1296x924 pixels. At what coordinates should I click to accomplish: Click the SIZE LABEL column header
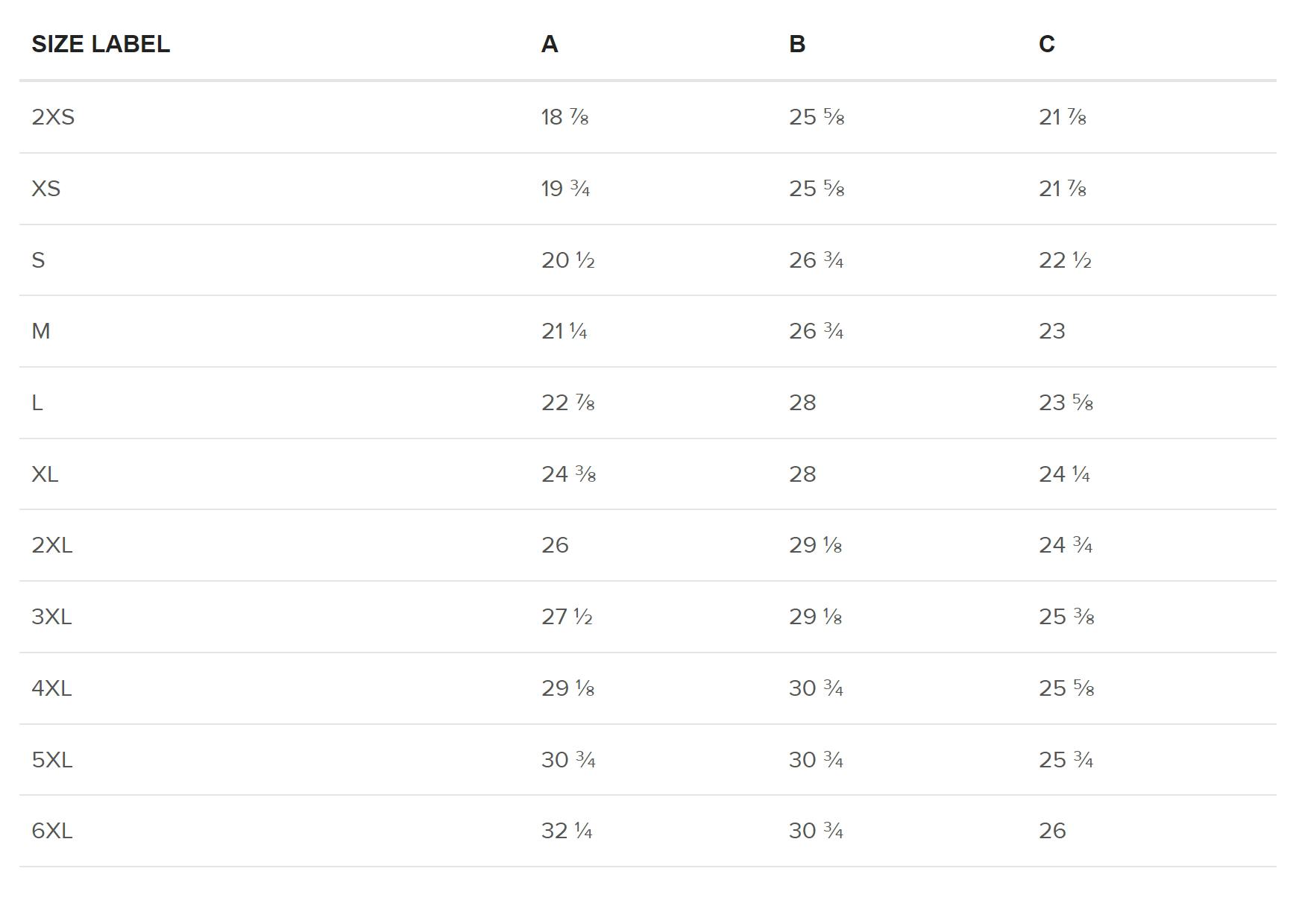pos(101,44)
